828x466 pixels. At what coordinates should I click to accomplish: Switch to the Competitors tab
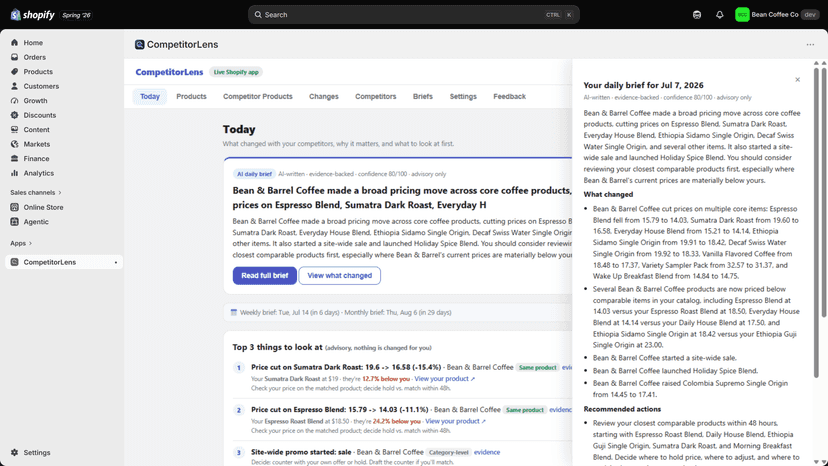[x=375, y=97]
